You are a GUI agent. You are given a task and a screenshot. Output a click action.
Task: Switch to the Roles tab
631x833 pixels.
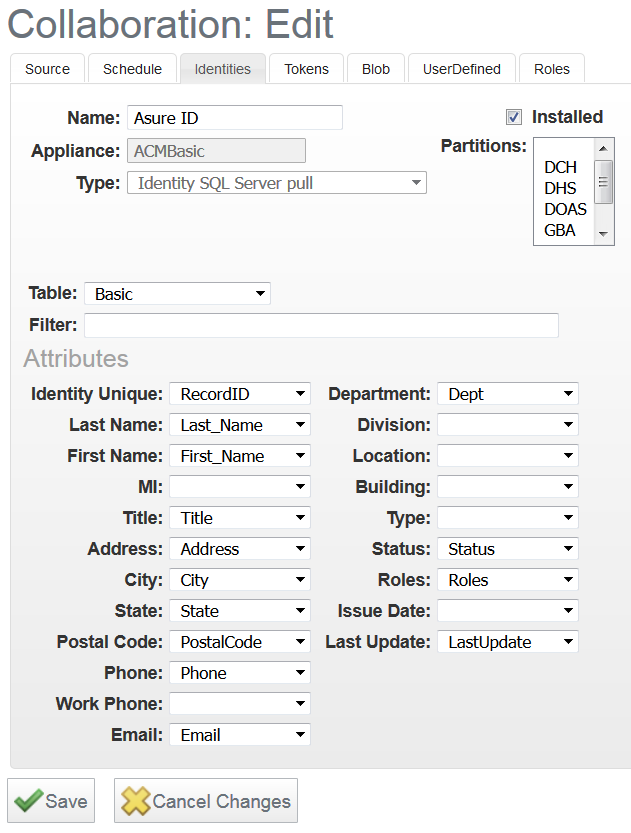pos(551,69)
